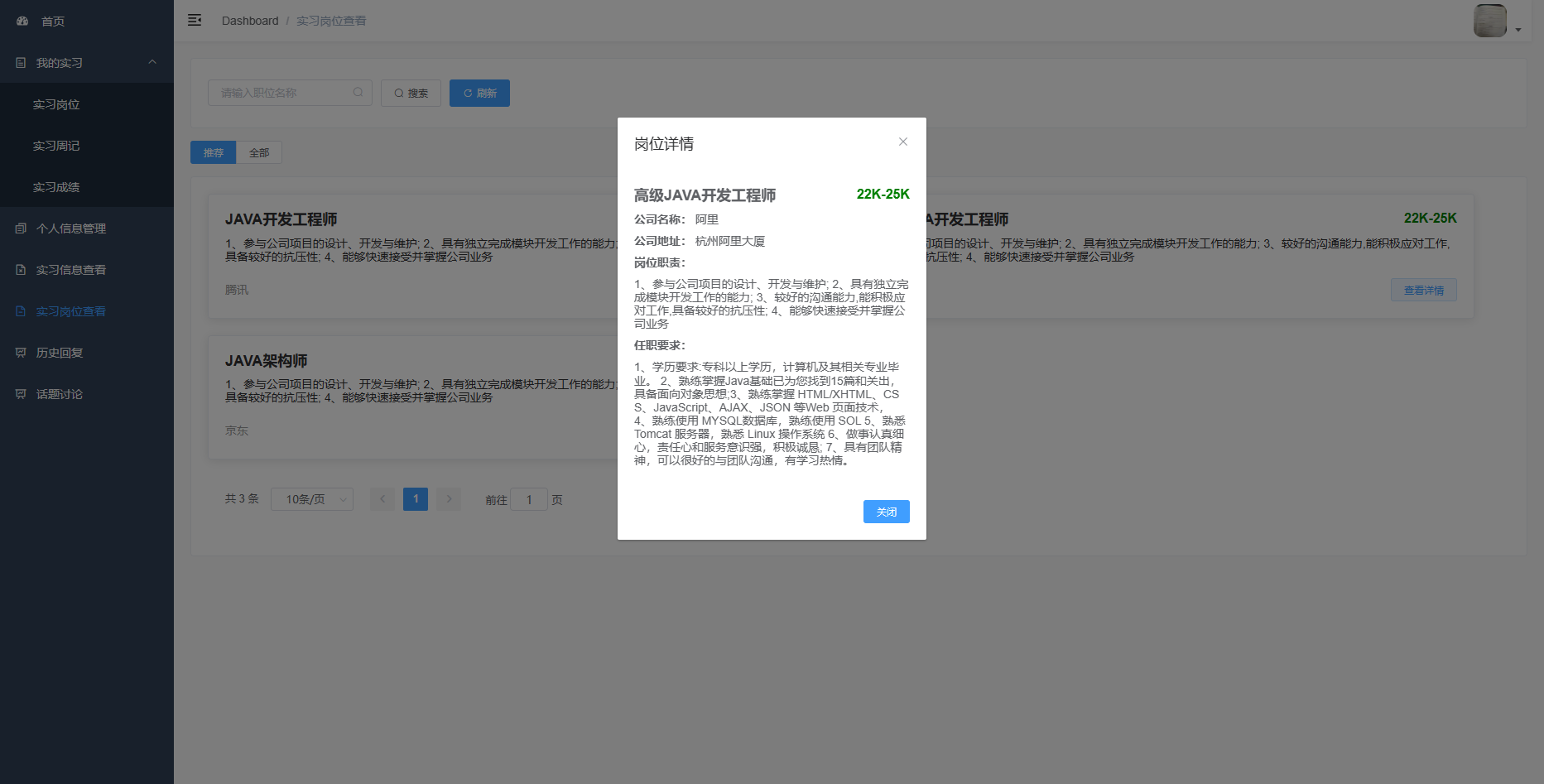Close the dialog via the 关闭 button
This screenshot has width=1544, height=784.
[x=885, y=512]
